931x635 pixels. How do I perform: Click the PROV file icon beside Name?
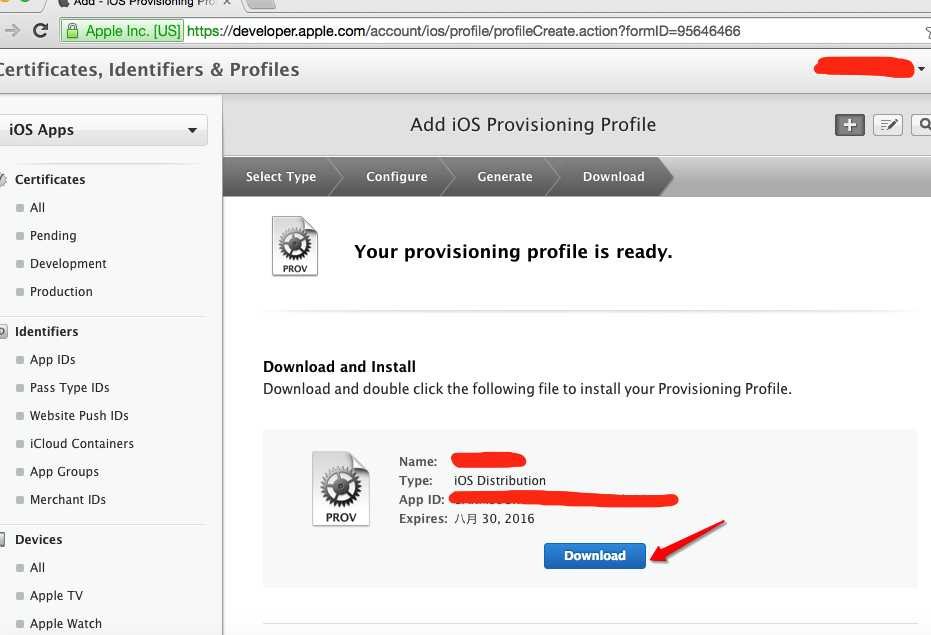tap(341, 488)
